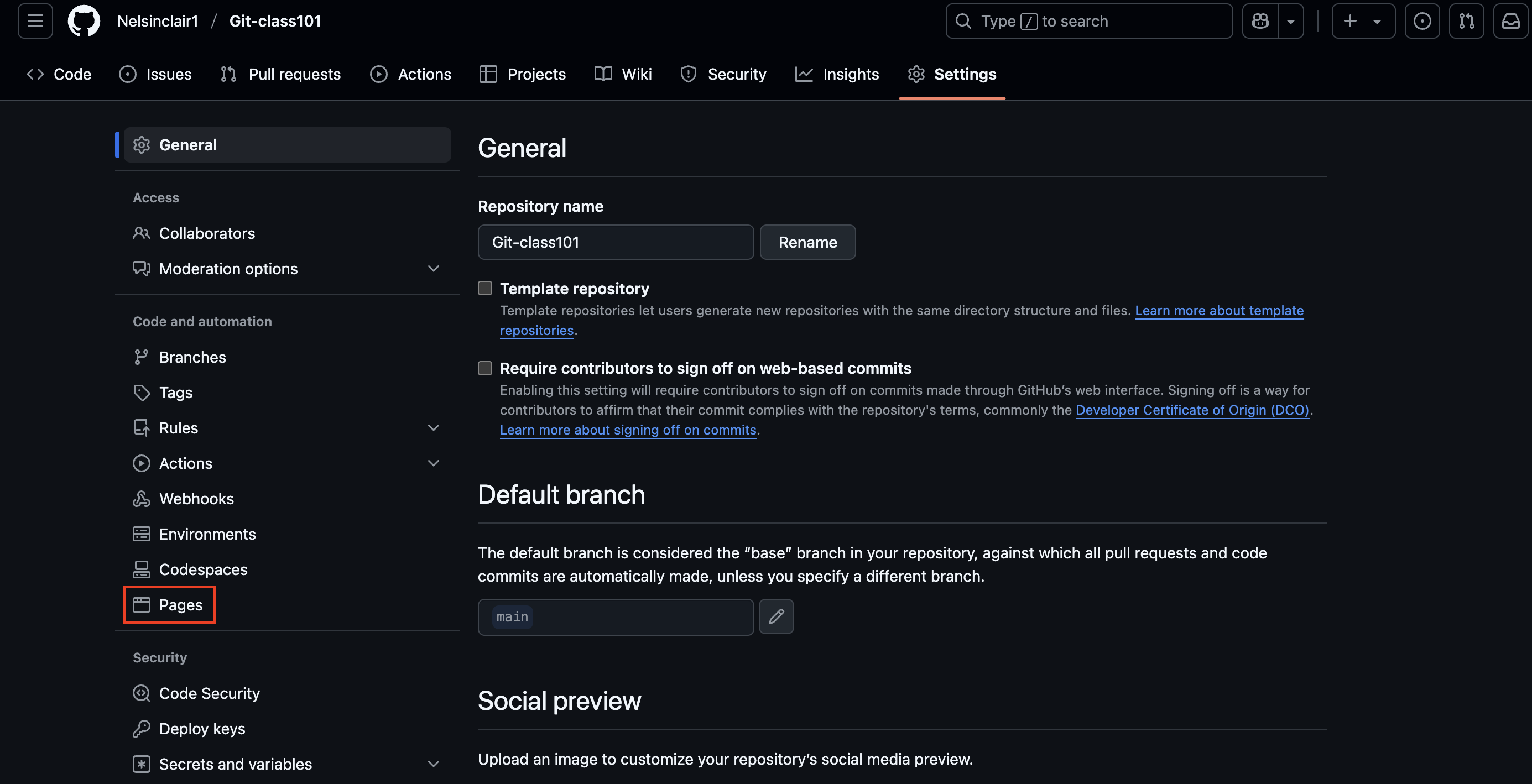The width and height of the screenshot is (1532, 784).
Task: Expand Secrets and variables chevron
Action: pos(434,764)
